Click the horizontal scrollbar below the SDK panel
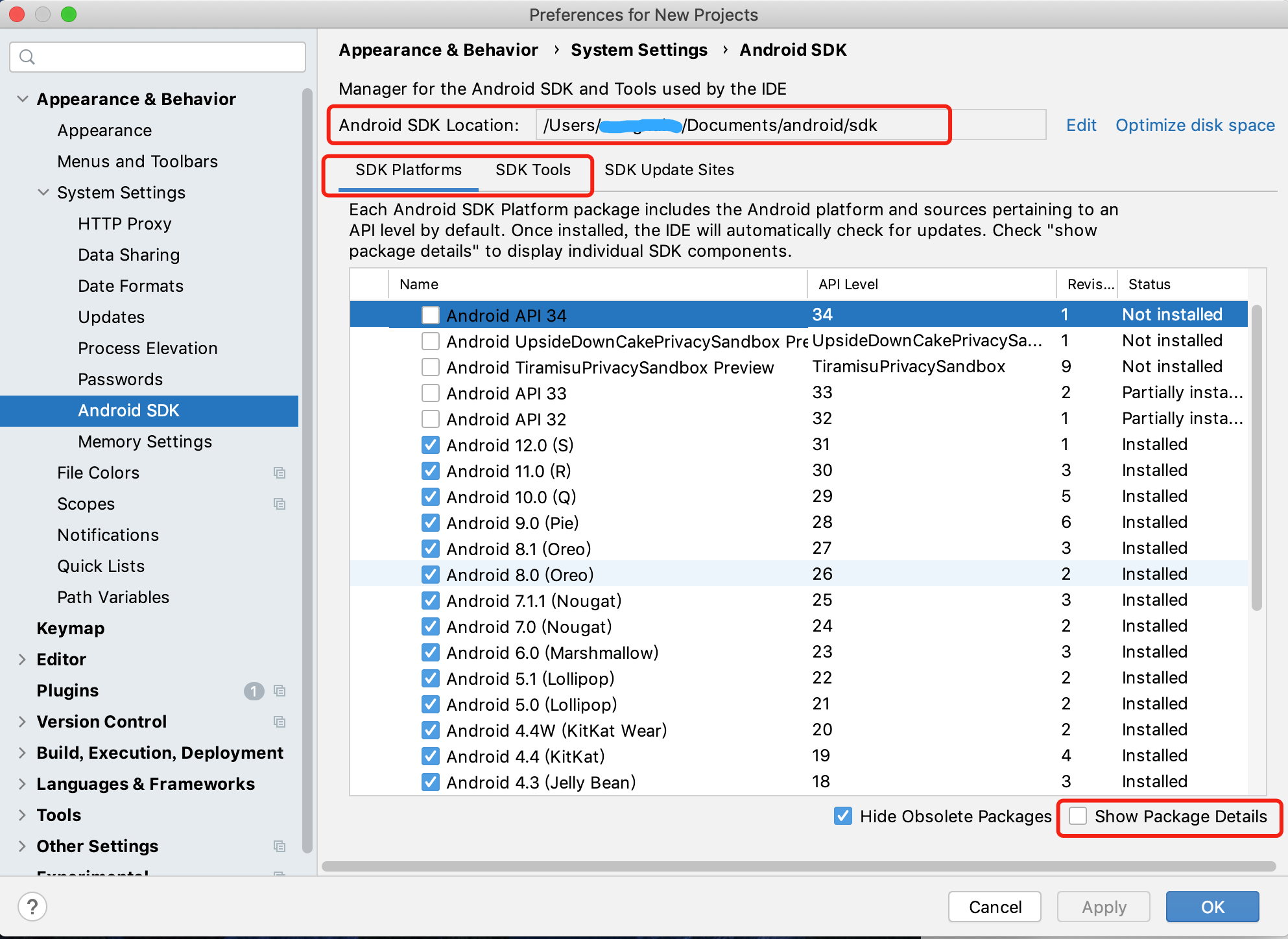This screenshot has width=1288, height=939. pyautogui.click(x=799, y=866)
